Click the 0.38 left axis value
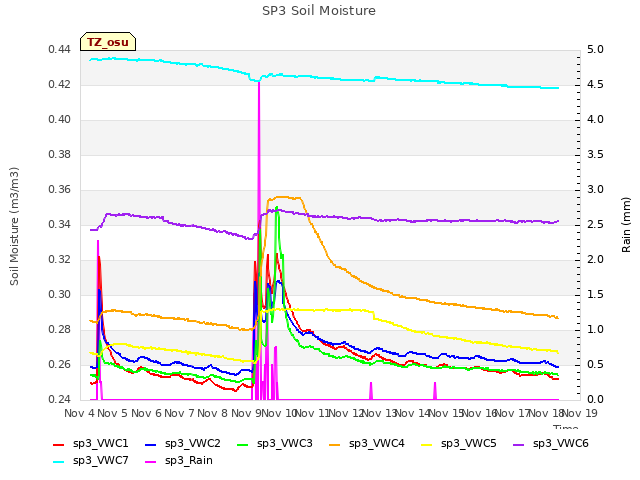The image size is (640, 480). (x=60, y=155)
